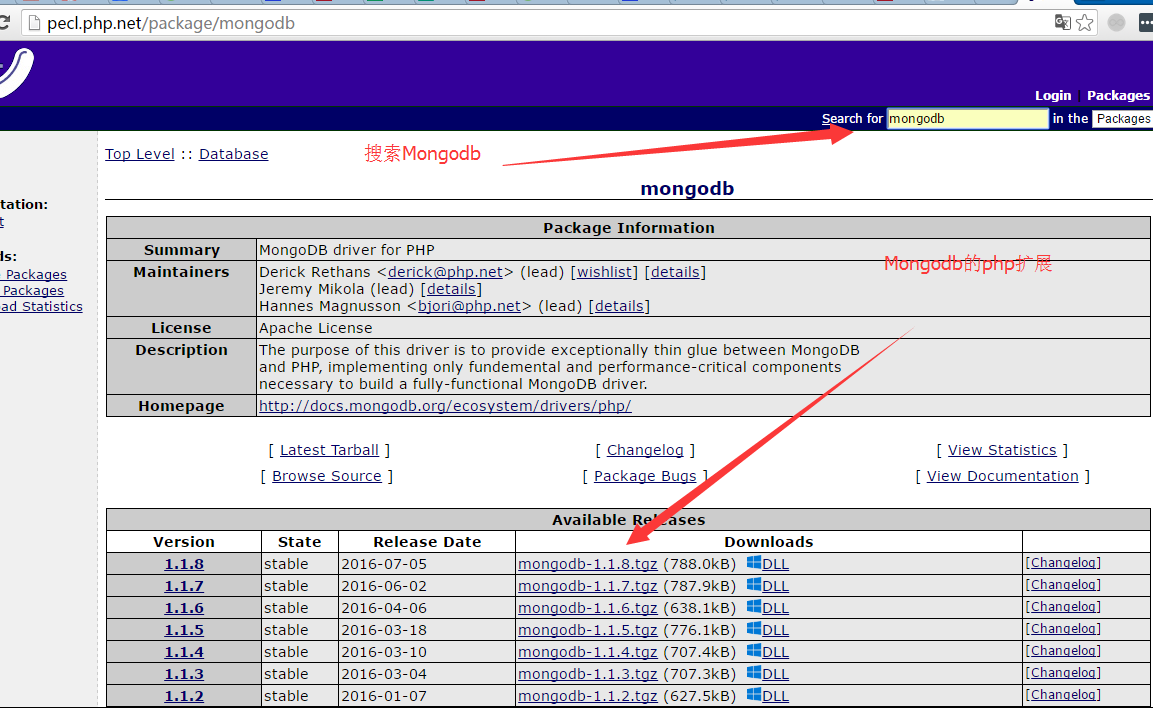
Task: Download mongodb-1.1.8.tgz
Action: coord(588,564)
